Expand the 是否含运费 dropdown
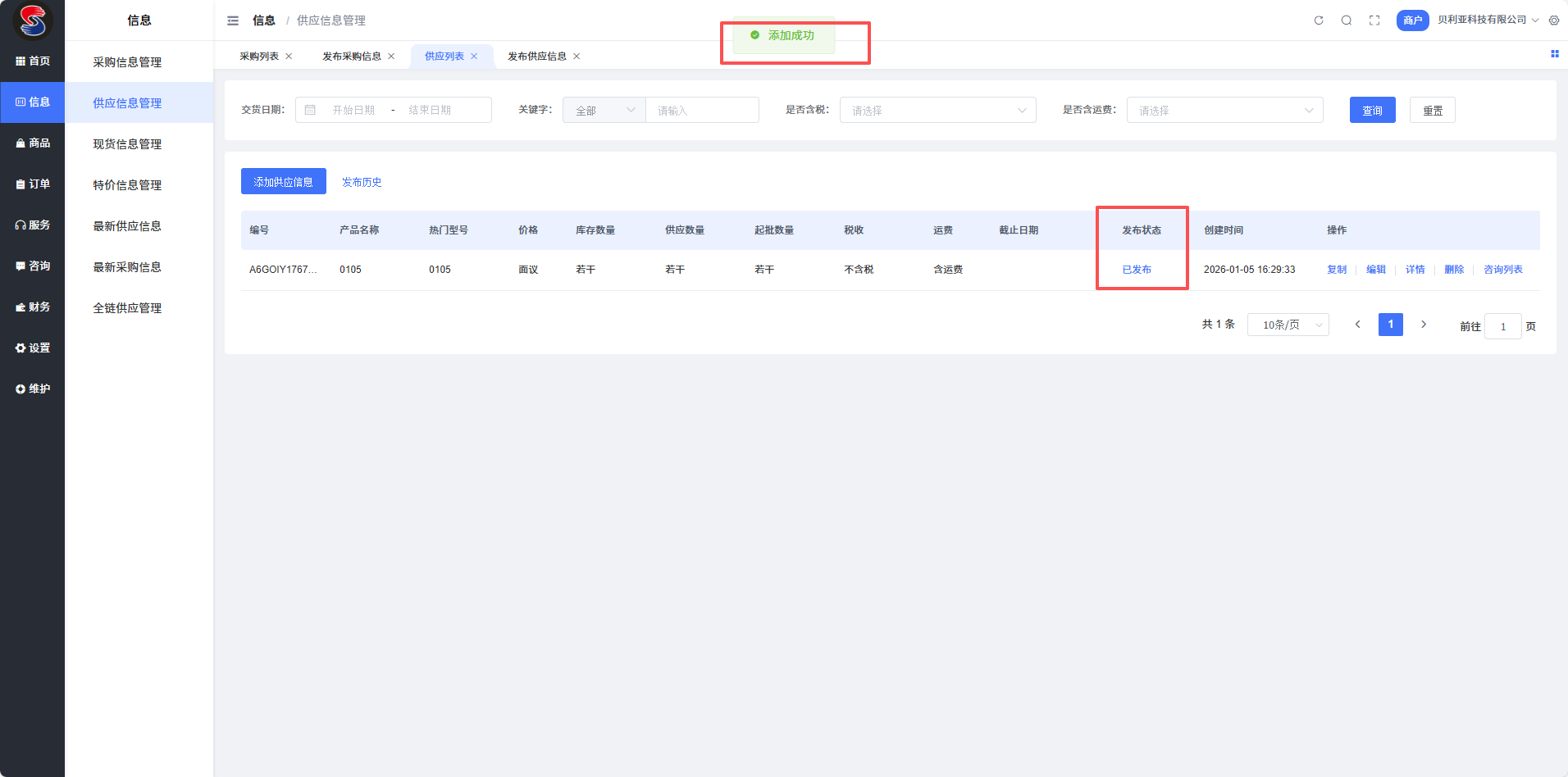The height and width of the screenshot is (777, 1568). click(x=1224, y=110)
